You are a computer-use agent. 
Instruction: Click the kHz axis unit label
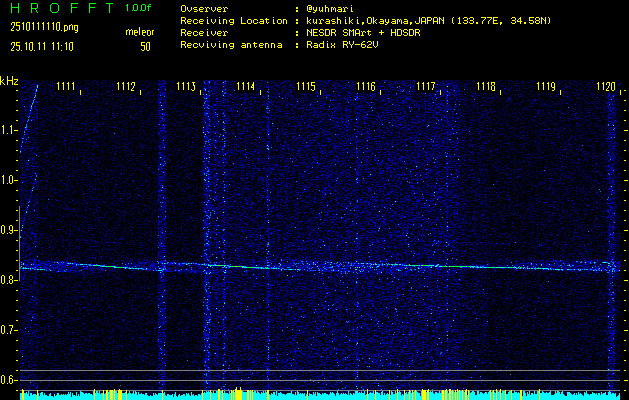tap(9, 81)
